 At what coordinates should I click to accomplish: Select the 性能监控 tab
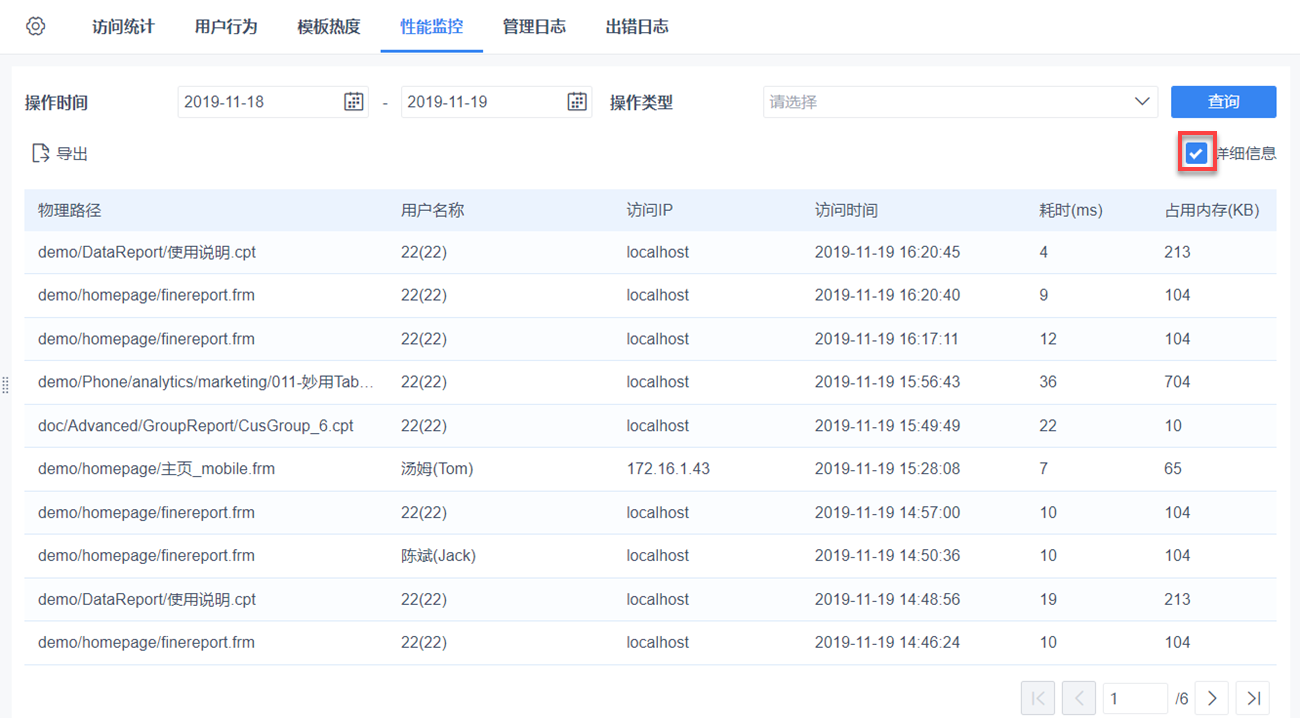tap(432, 27)
